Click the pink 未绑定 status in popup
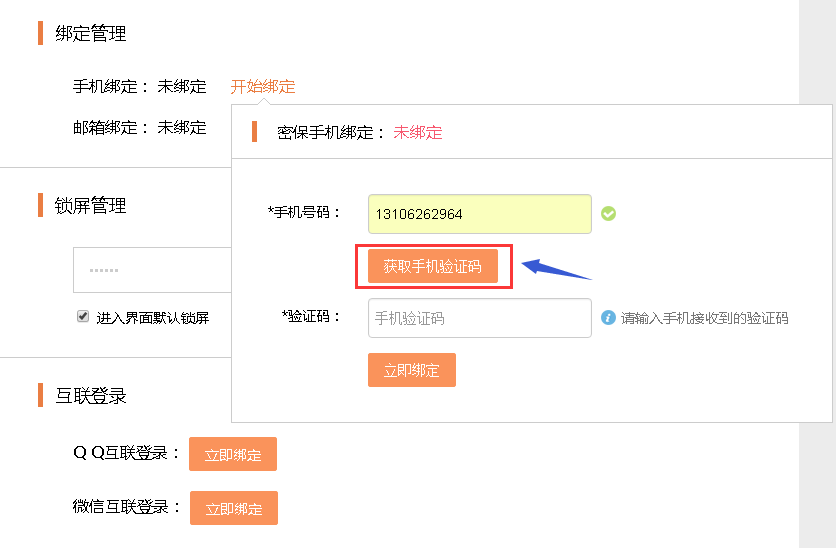 coord(418,132)
